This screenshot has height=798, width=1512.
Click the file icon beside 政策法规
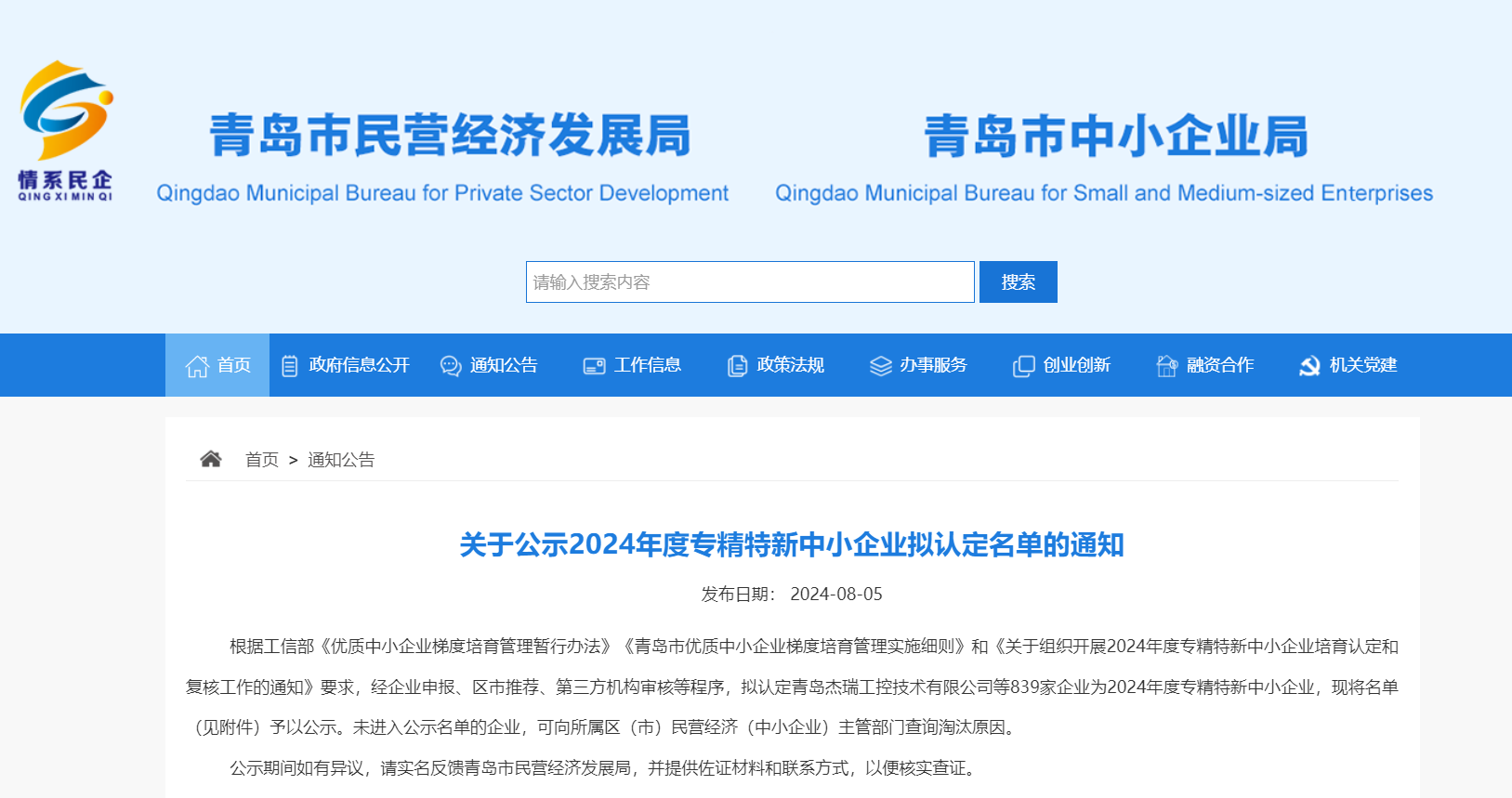[x=737, y=366]
